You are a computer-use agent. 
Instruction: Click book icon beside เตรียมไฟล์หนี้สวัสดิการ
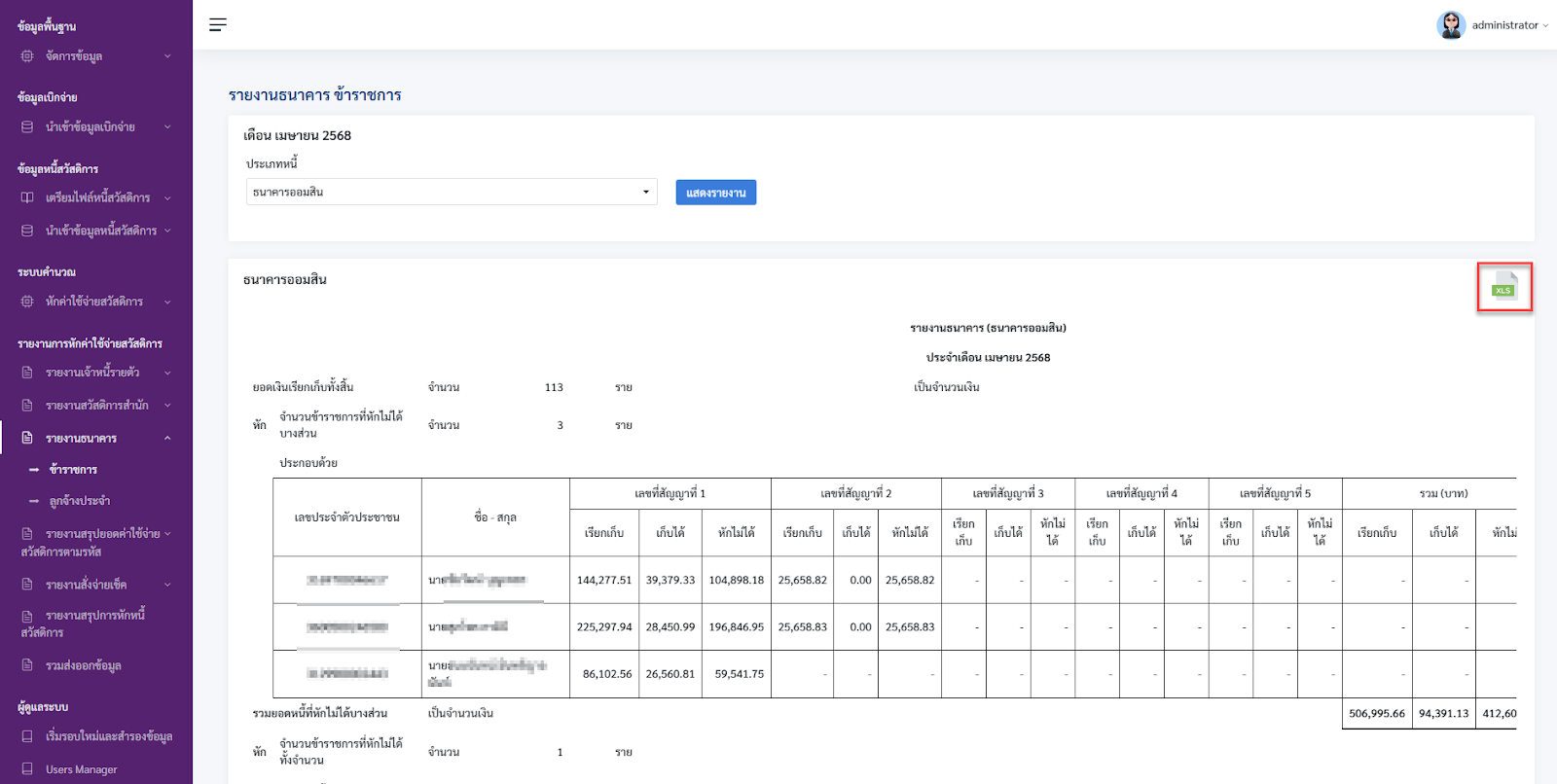(27, 198)
